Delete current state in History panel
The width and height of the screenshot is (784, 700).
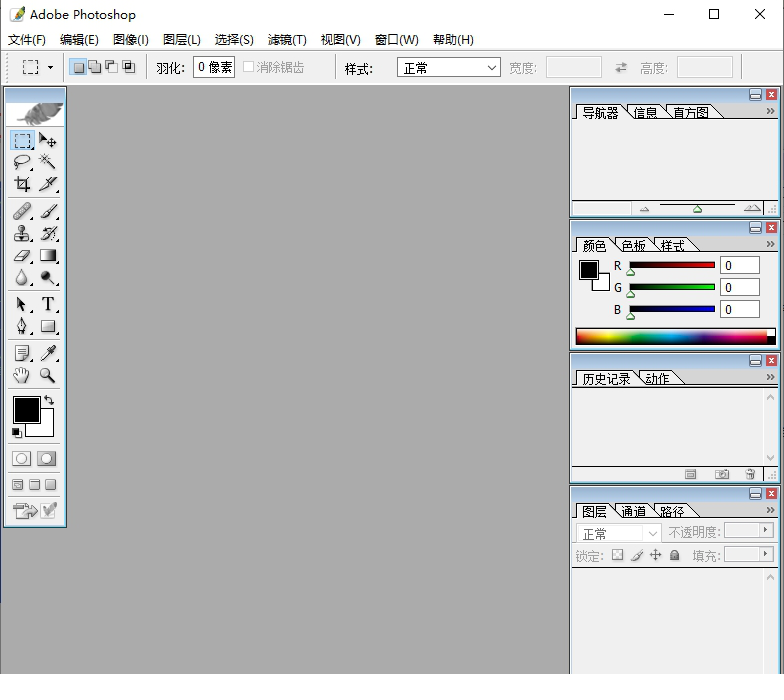pos(750,474)
